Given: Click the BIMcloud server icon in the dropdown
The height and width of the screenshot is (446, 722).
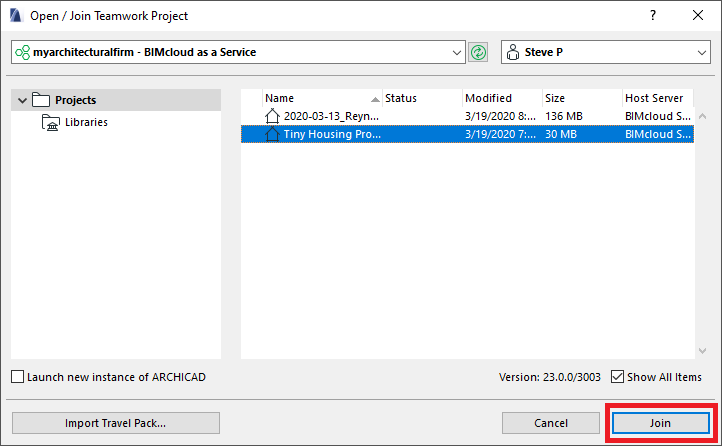Looking at the screenshot, I should pyautogui.click(x=21, y=52).
